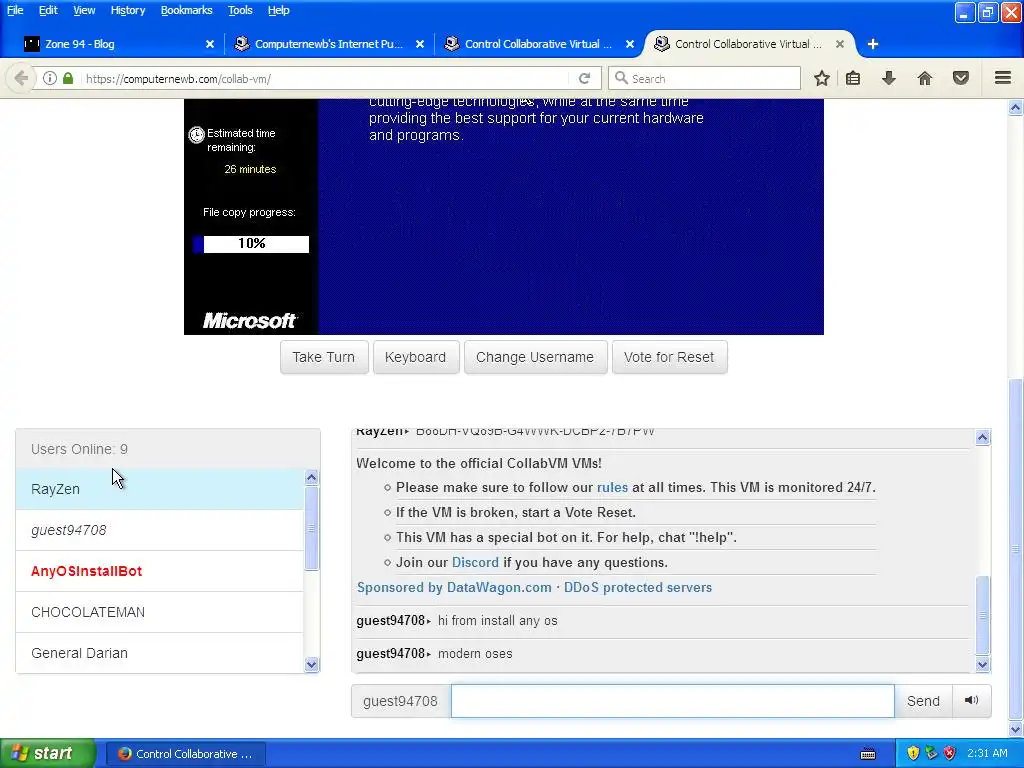Click the green padlock security icon
Viewport: 1024px width, 768px height.
68,78
